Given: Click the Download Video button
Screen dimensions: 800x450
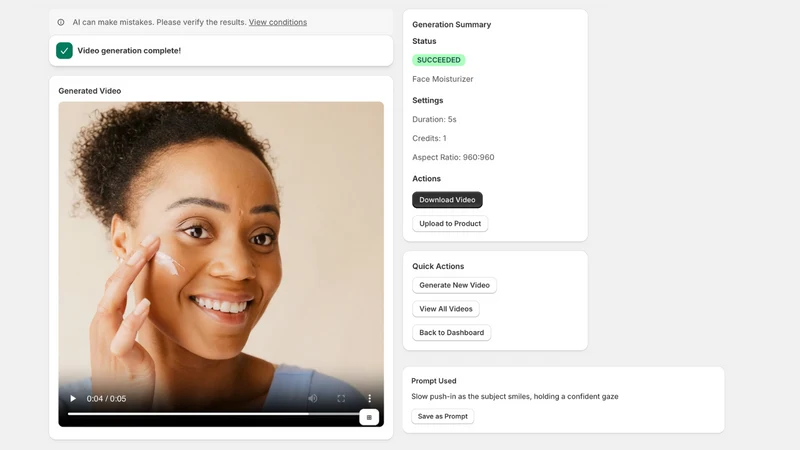Looking at the screenshot, I should click(447, 200).
